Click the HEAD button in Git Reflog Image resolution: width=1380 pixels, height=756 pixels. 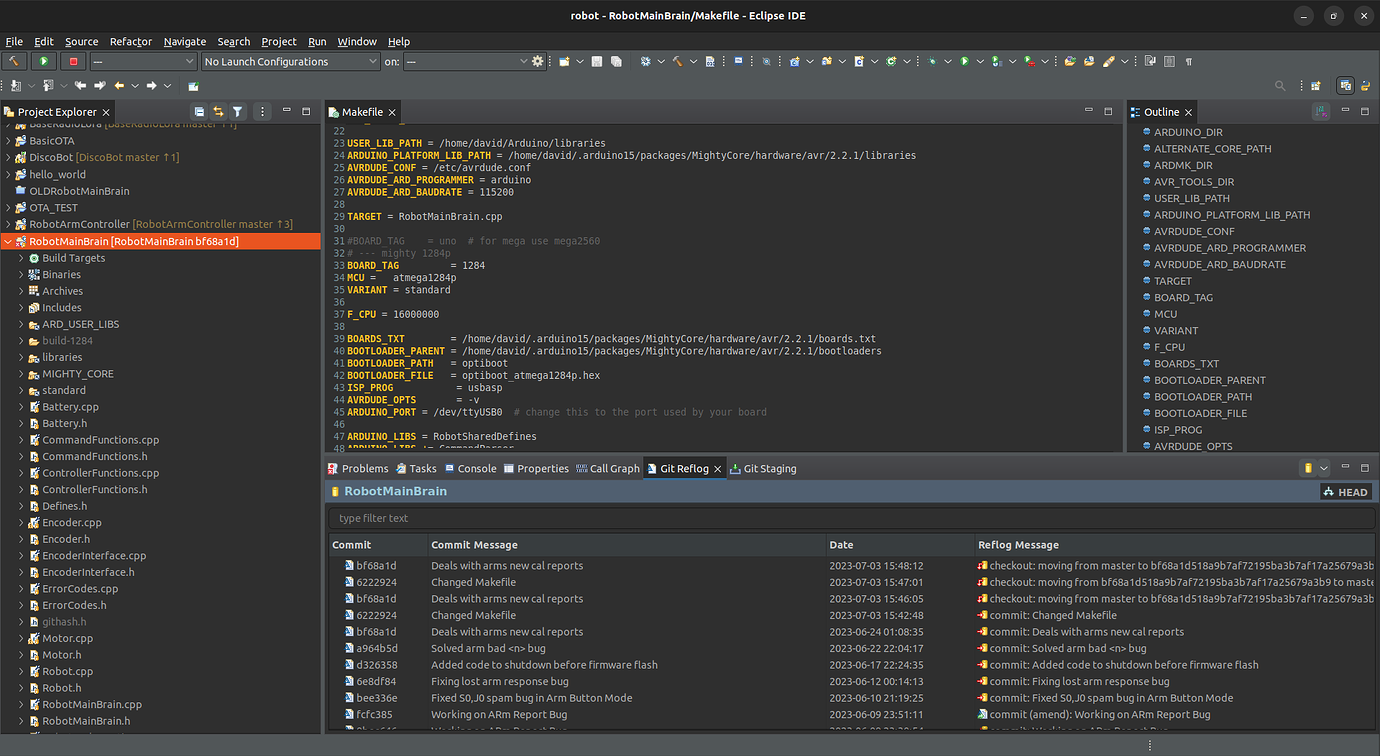tap(1345, 491)
